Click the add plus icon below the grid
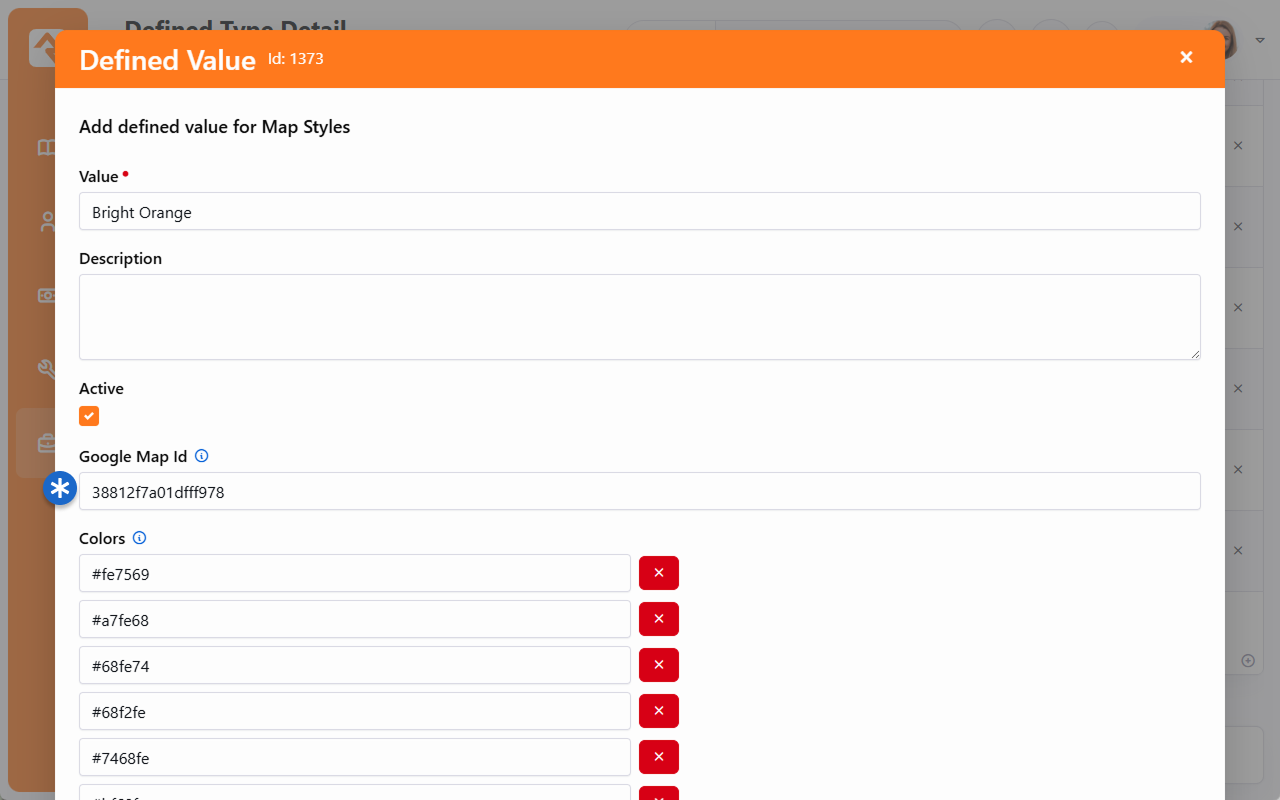 pos(1248,660)
